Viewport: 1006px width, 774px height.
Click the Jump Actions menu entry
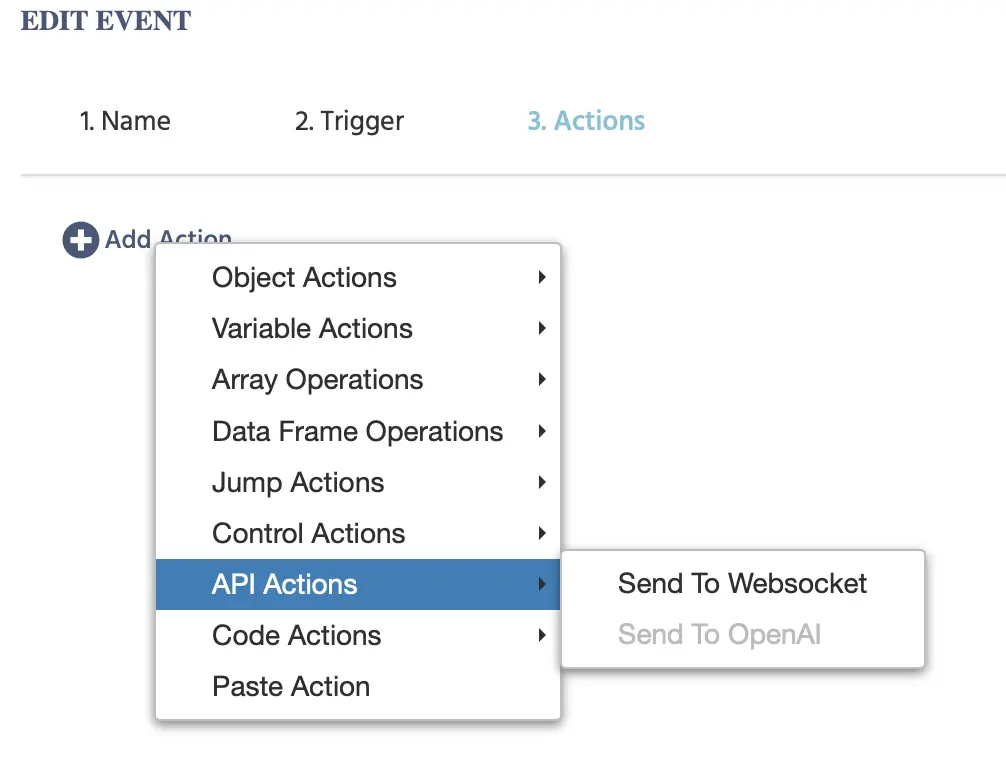[x=298, y=483]
